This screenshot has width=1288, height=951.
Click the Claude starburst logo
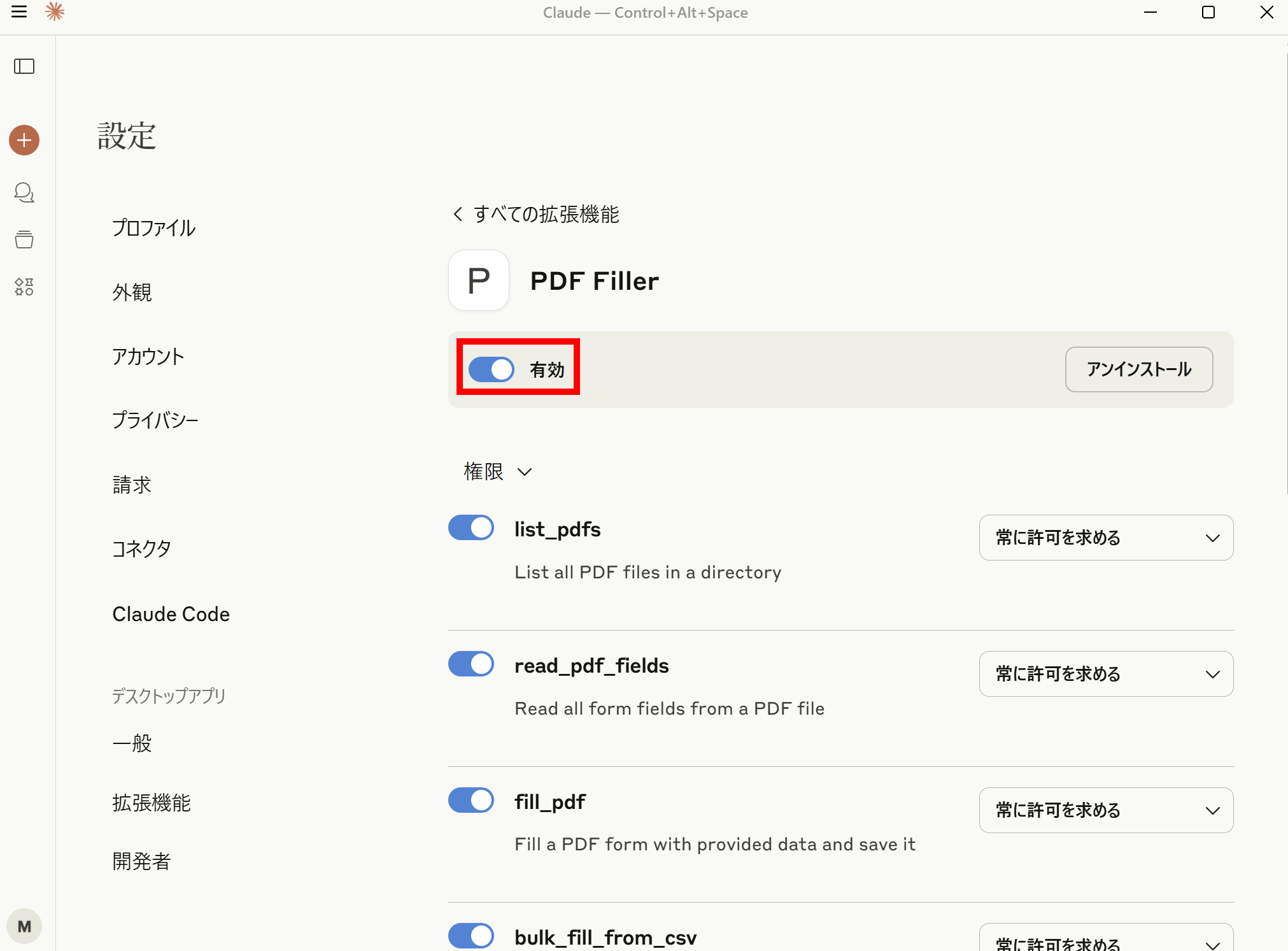55,11
